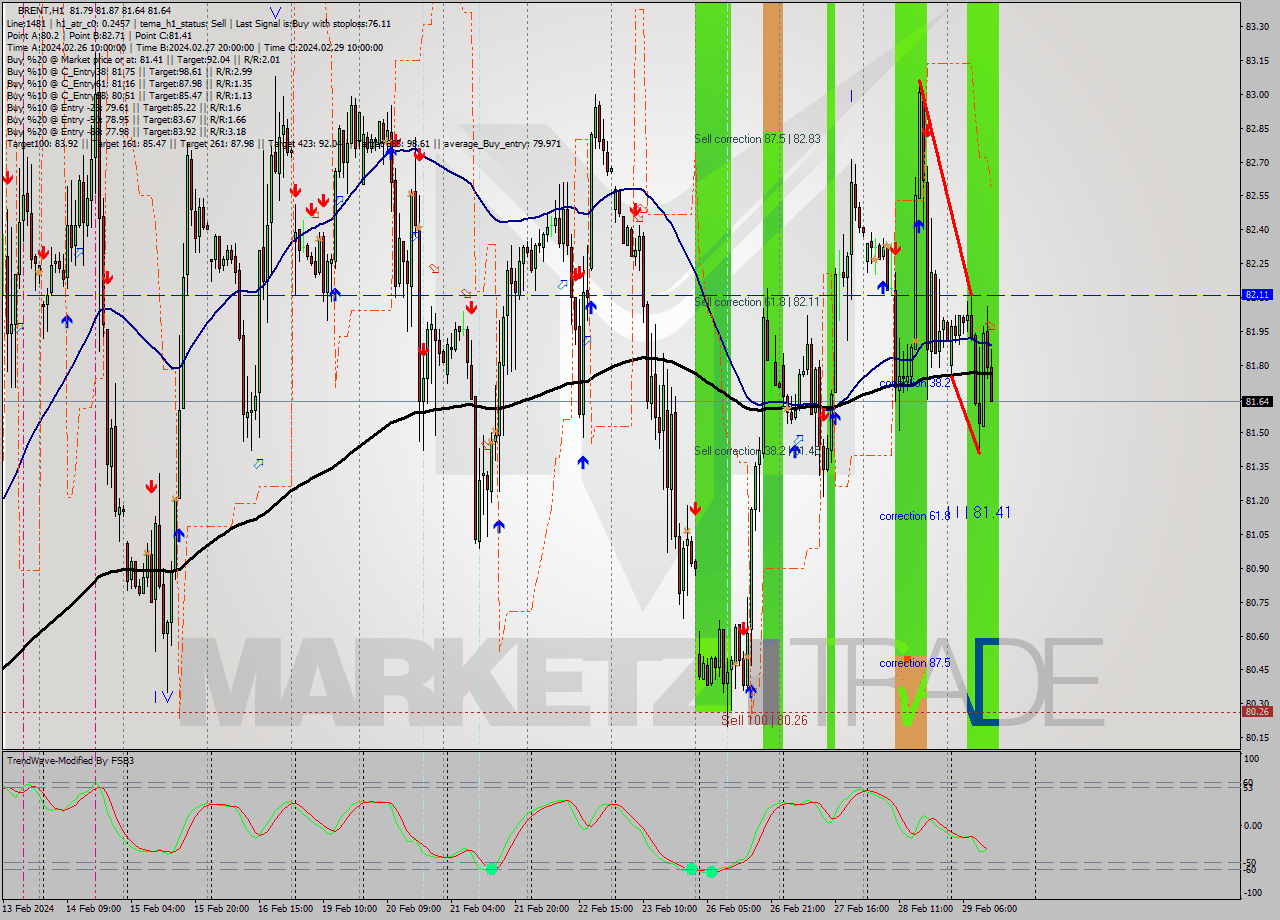Click the green oscillator dot near 21 Feb 04:00
The image size is (1280, 920).
[491, 869]
